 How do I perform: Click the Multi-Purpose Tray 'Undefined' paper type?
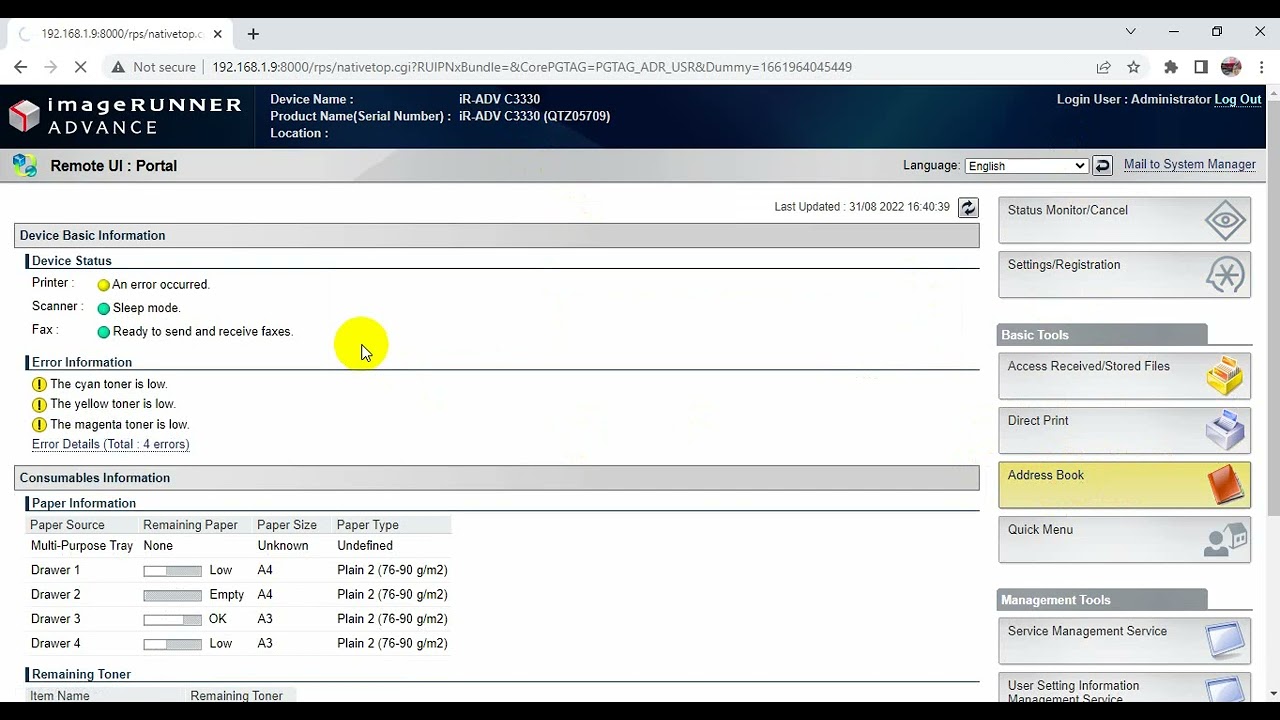coord(365,546)
